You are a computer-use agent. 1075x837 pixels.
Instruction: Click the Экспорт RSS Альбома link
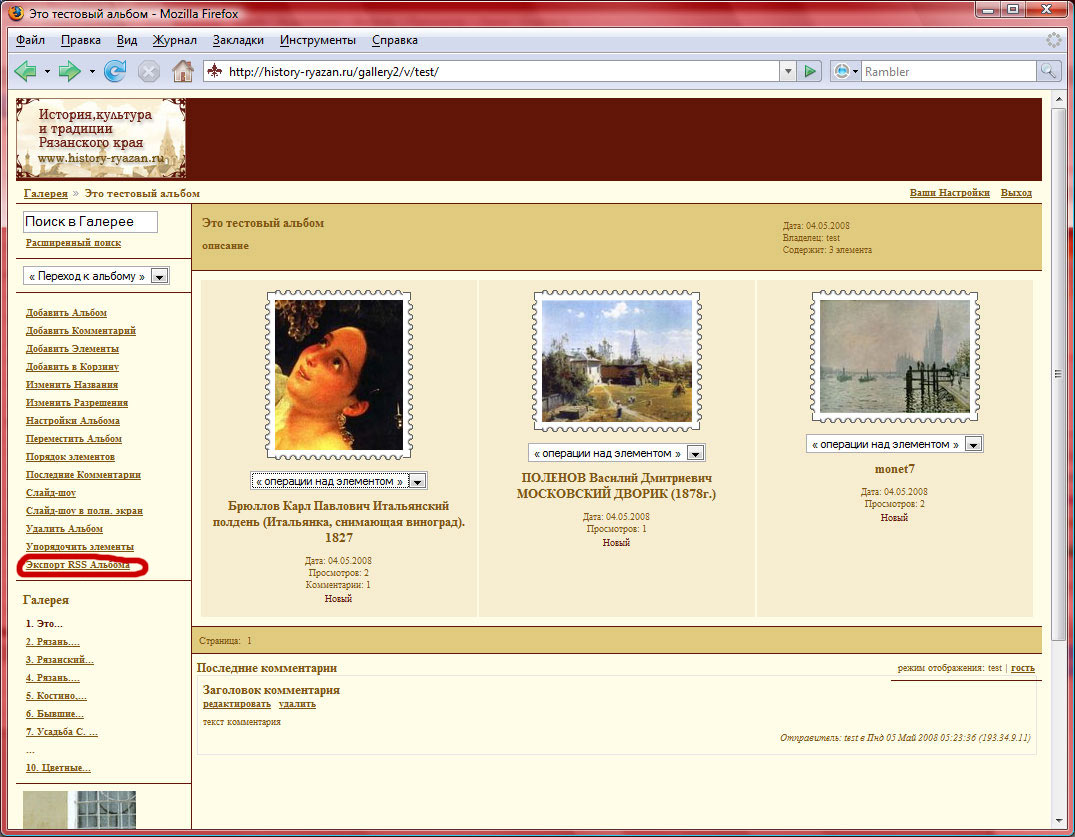[x=77, y=565]
